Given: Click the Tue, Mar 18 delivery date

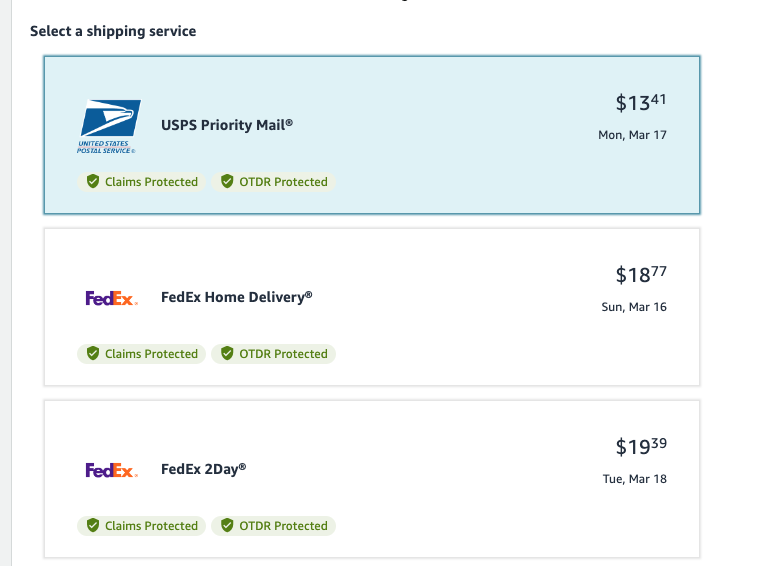Looking at the screenshot, I should click(x=634, y=479).
